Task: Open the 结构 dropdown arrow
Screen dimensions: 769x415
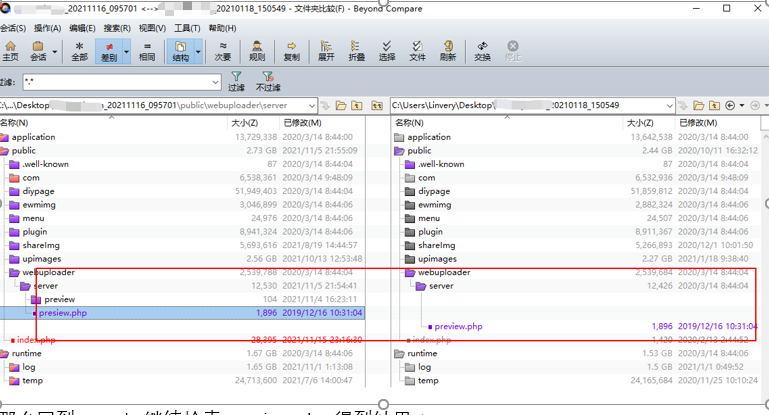Action: (198, 52)
